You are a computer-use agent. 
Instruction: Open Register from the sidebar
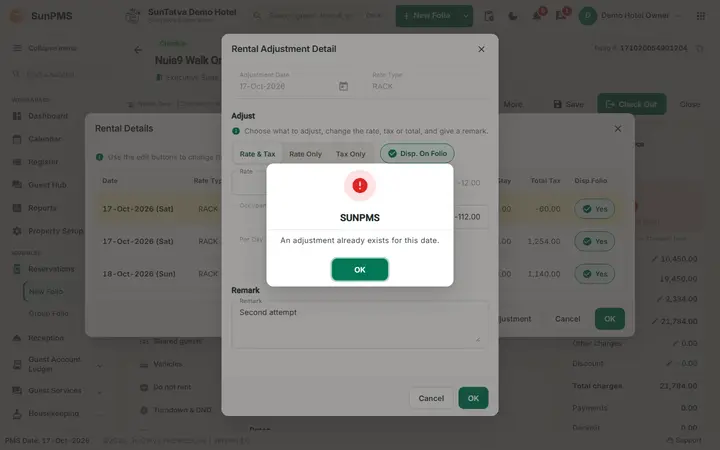tap(43, 162)
